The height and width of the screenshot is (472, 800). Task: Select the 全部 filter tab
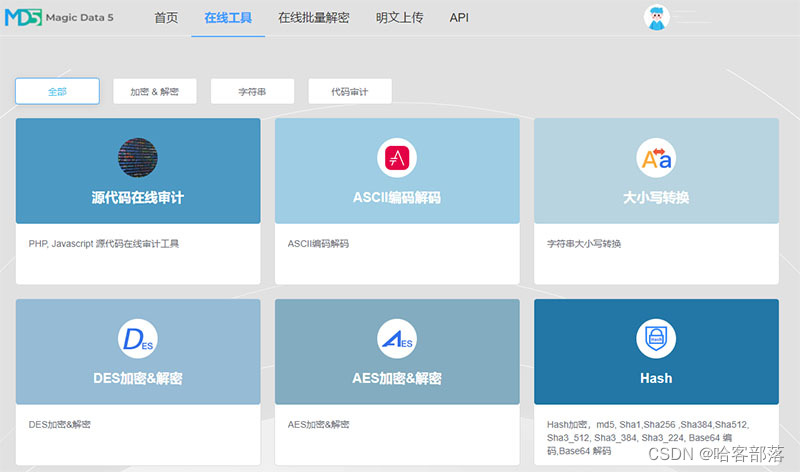pyautogui.click(x=57, y=91)
